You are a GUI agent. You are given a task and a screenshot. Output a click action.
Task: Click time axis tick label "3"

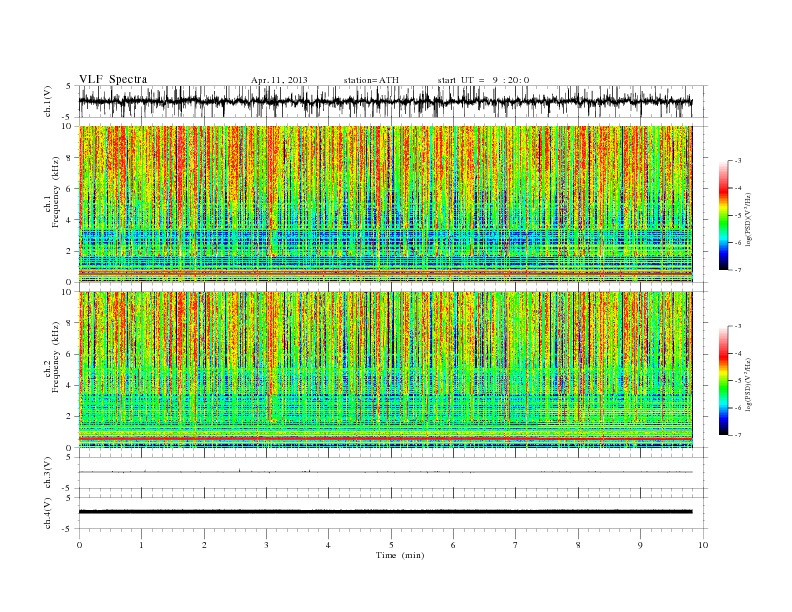(x=266, y=545)
